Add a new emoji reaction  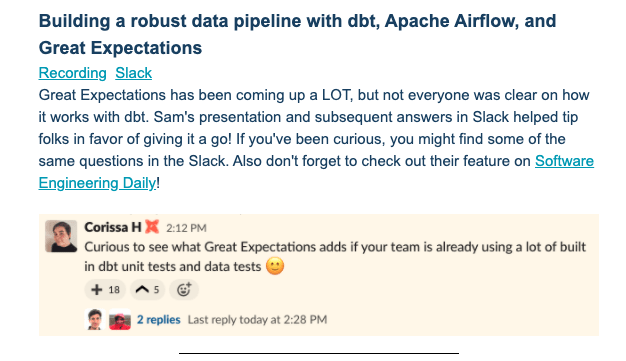click(x=184, y=290)
